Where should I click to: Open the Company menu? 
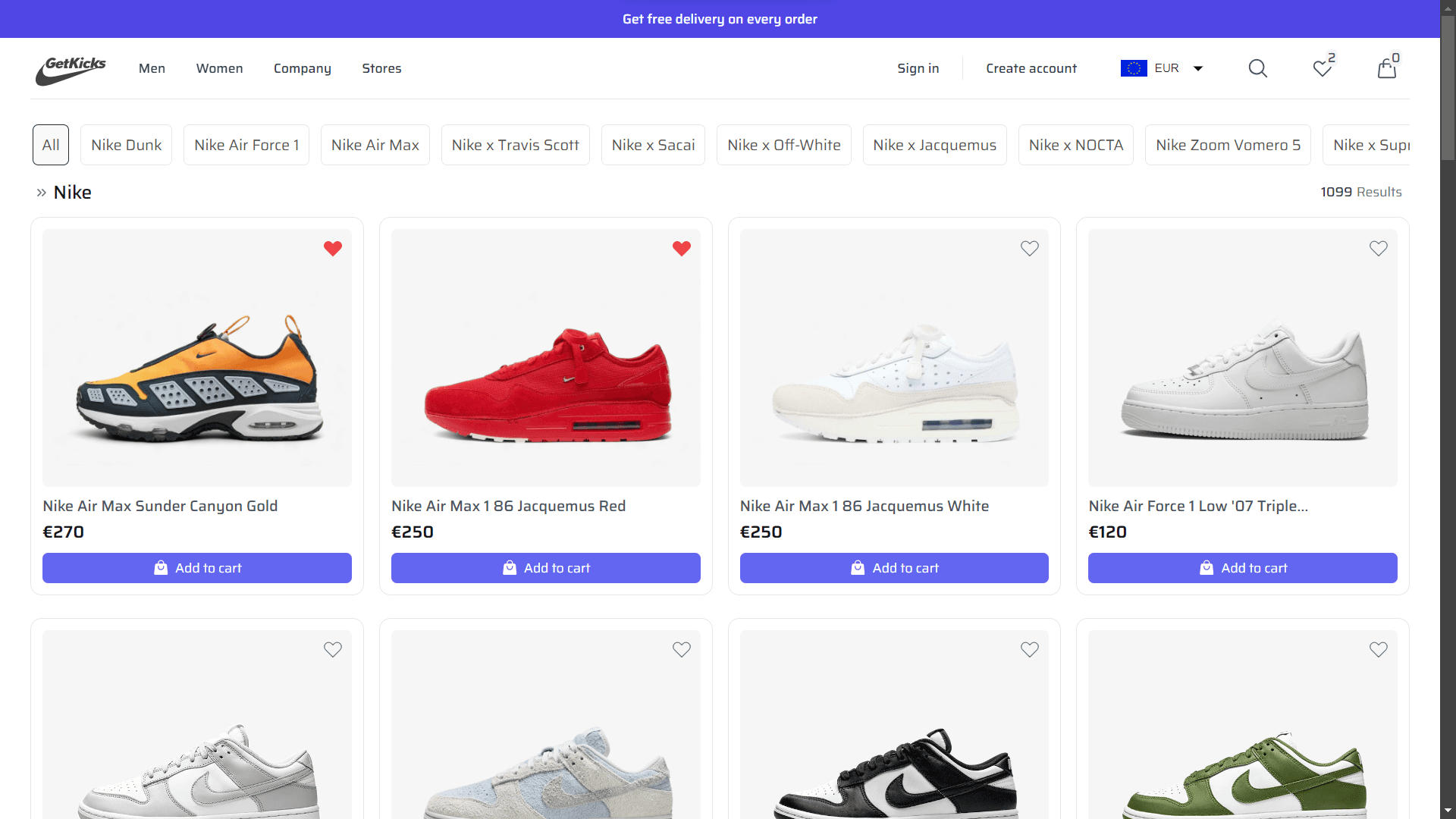pos(303,68)
